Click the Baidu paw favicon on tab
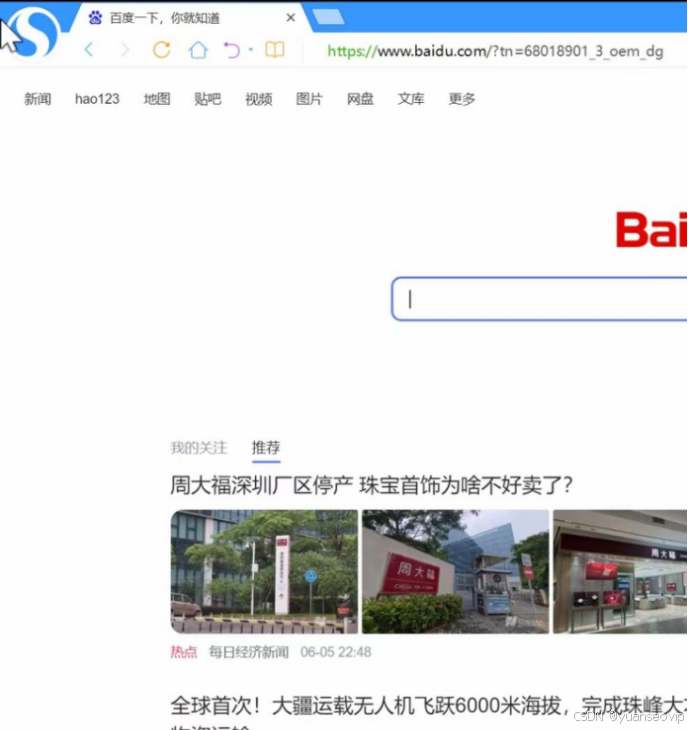The height and width of the screenshot is (730, 688). click(95, 18)
